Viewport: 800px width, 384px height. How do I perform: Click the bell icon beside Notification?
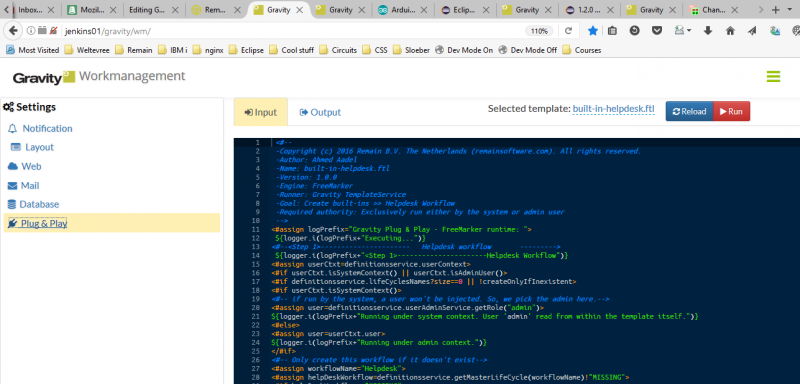[x=13, y=129]
